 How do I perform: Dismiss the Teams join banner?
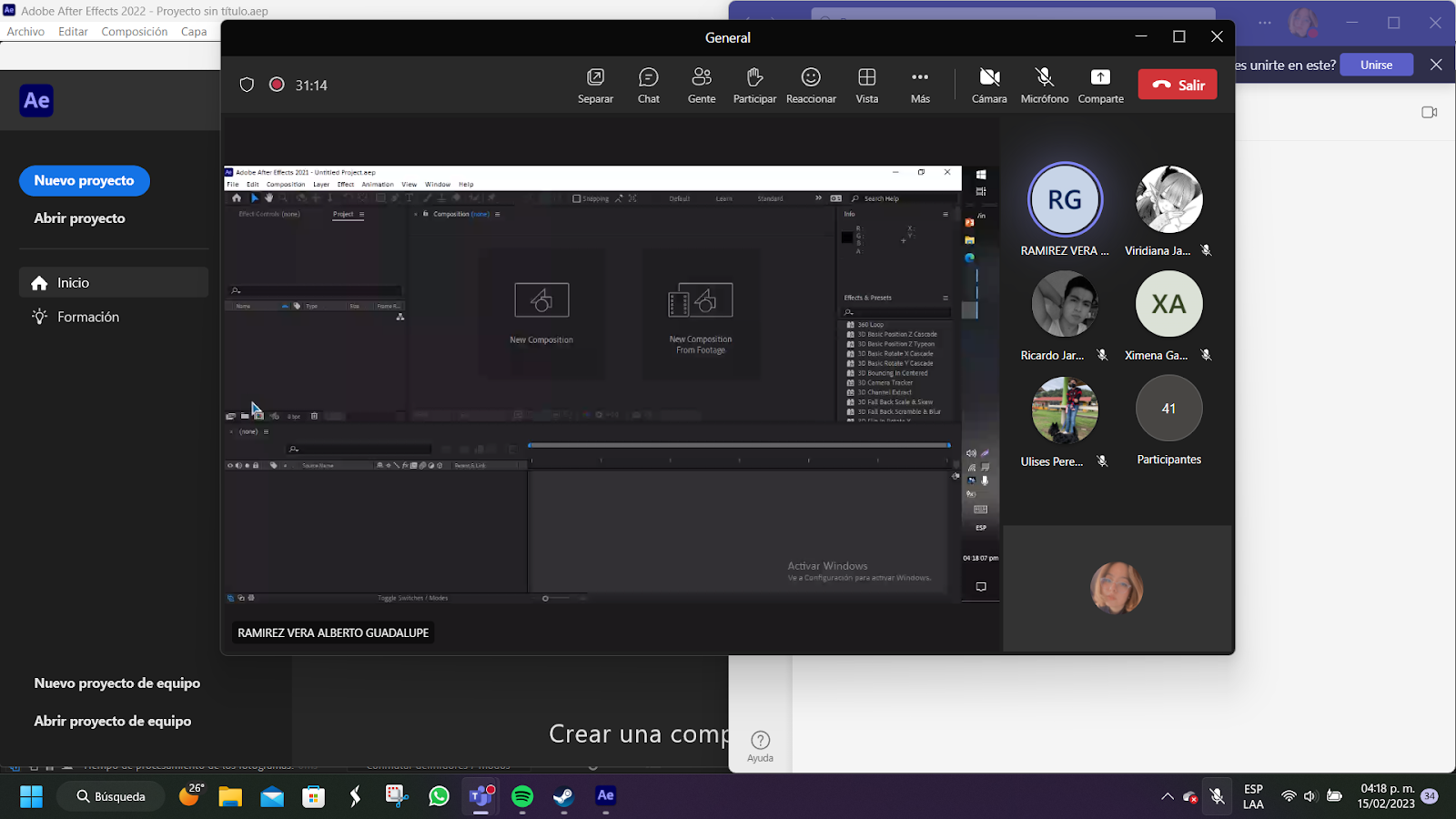pyautogui.click(x=1436, y=65)
